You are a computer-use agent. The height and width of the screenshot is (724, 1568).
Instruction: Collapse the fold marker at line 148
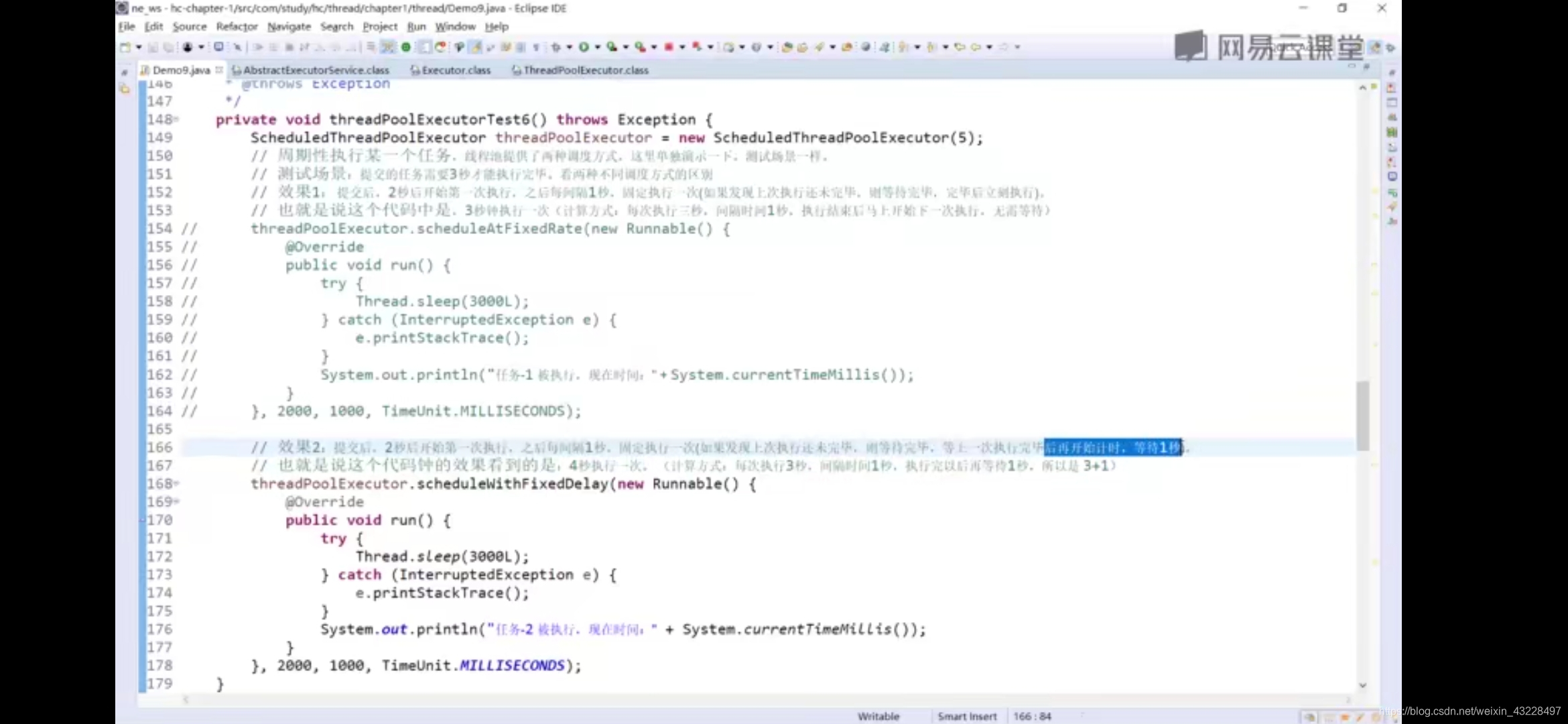point(176,119)
